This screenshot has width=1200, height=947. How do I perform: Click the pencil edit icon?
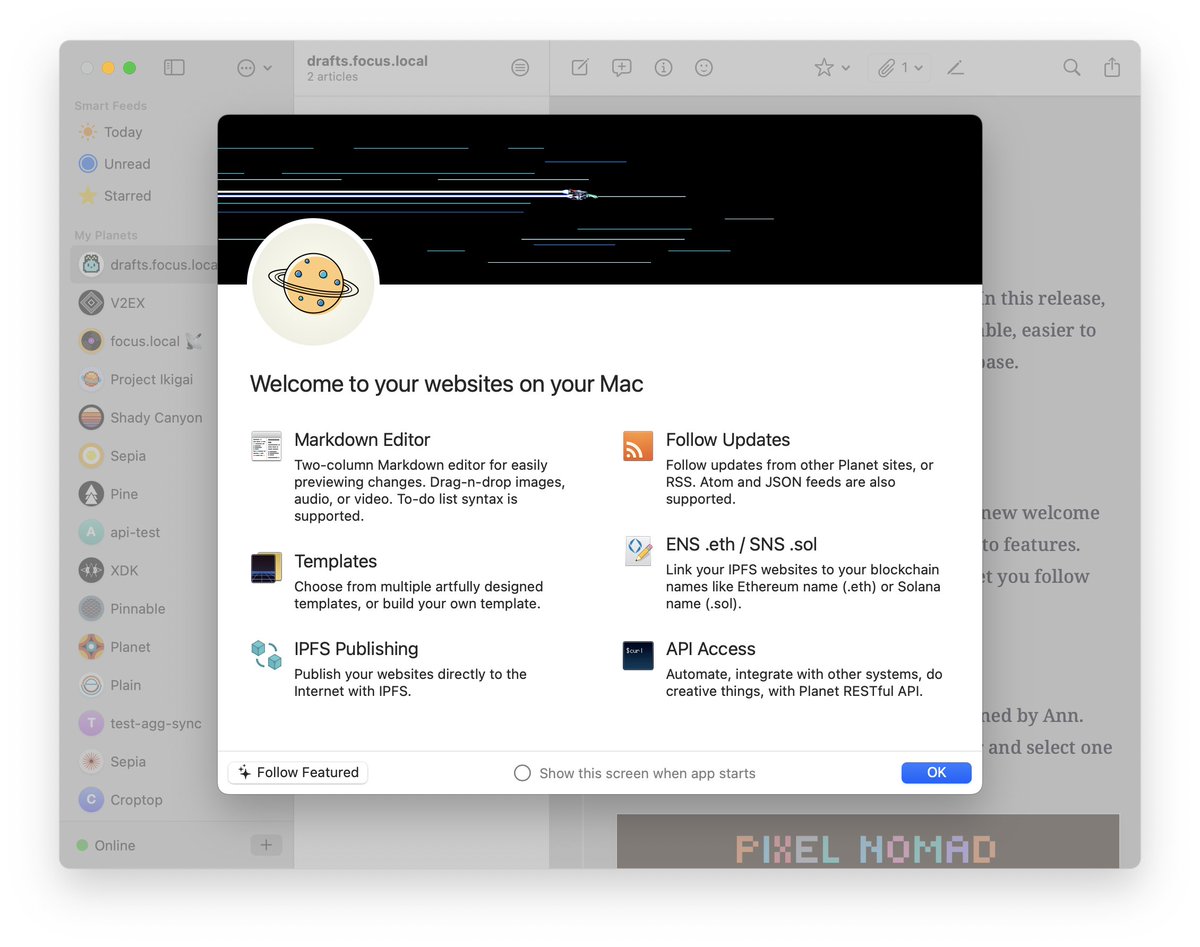[956, 68]
